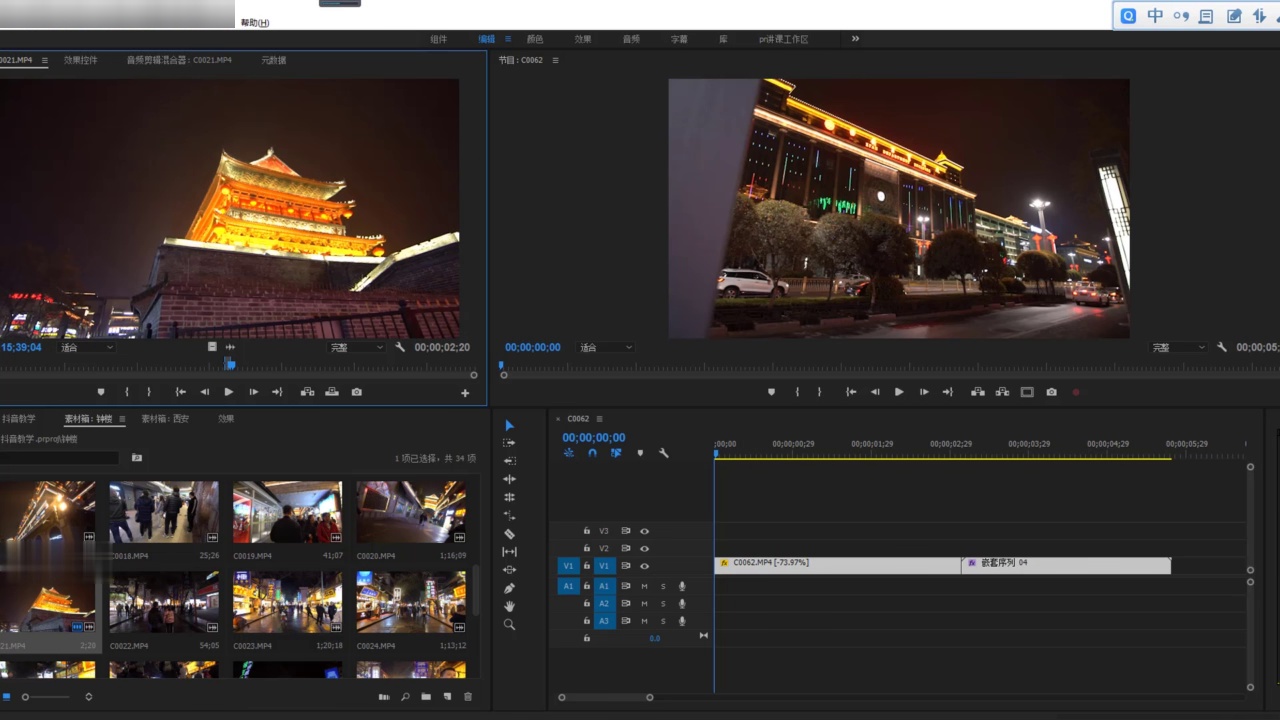Play the program monitor sequence
The image size is (1280, 720).
click(899, 392)
